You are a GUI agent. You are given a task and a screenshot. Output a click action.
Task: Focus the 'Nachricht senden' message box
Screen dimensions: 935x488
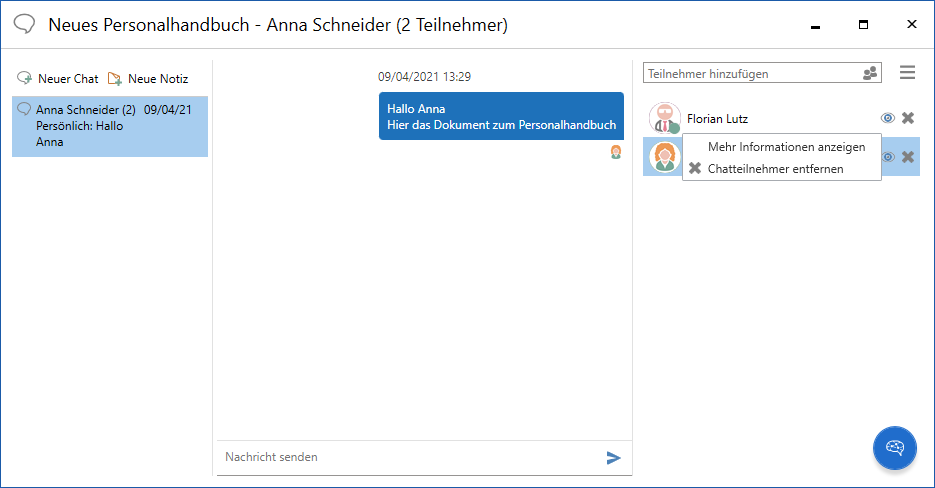click(408, 457)
